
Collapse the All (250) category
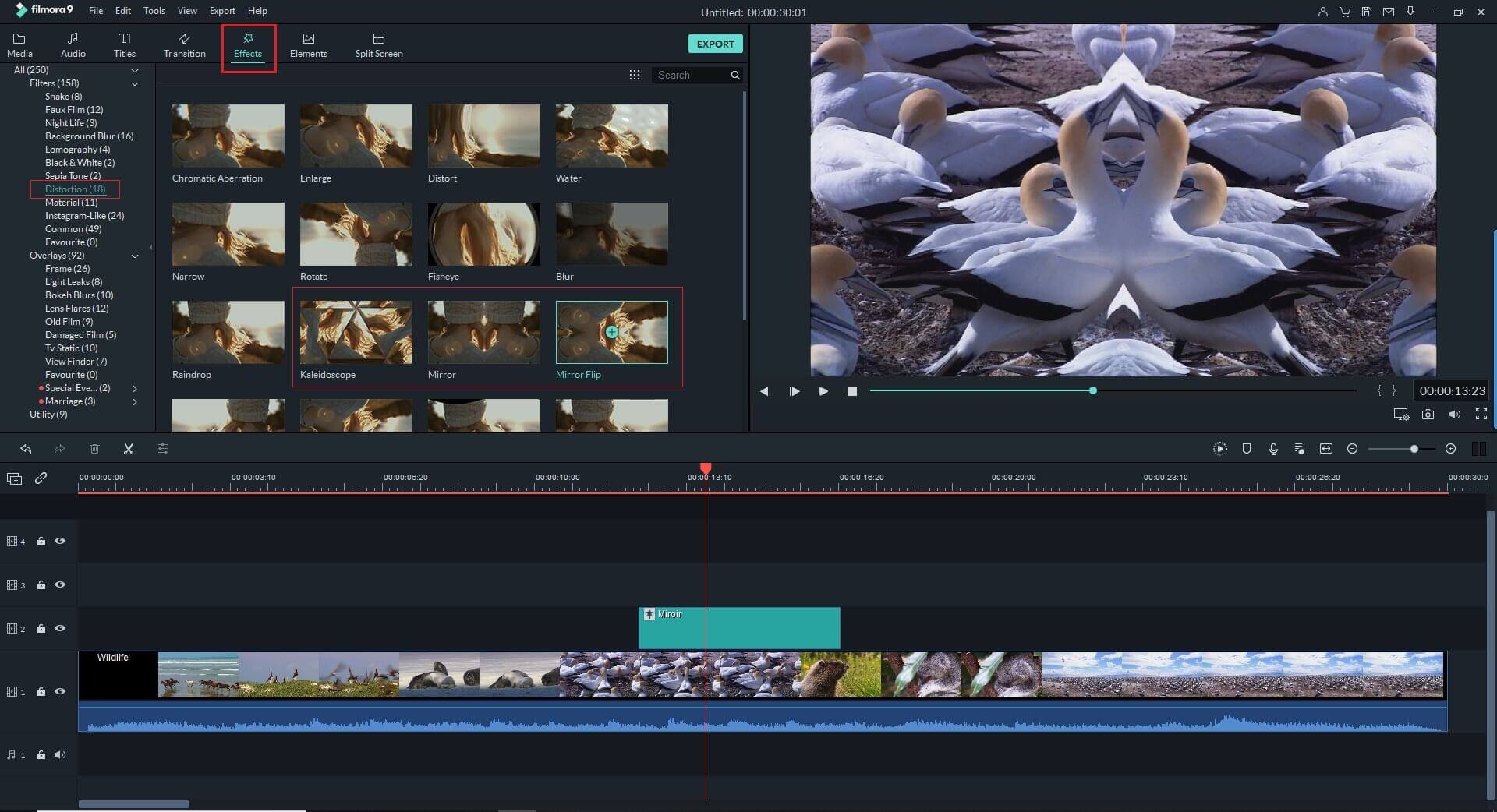click(135, 70)
